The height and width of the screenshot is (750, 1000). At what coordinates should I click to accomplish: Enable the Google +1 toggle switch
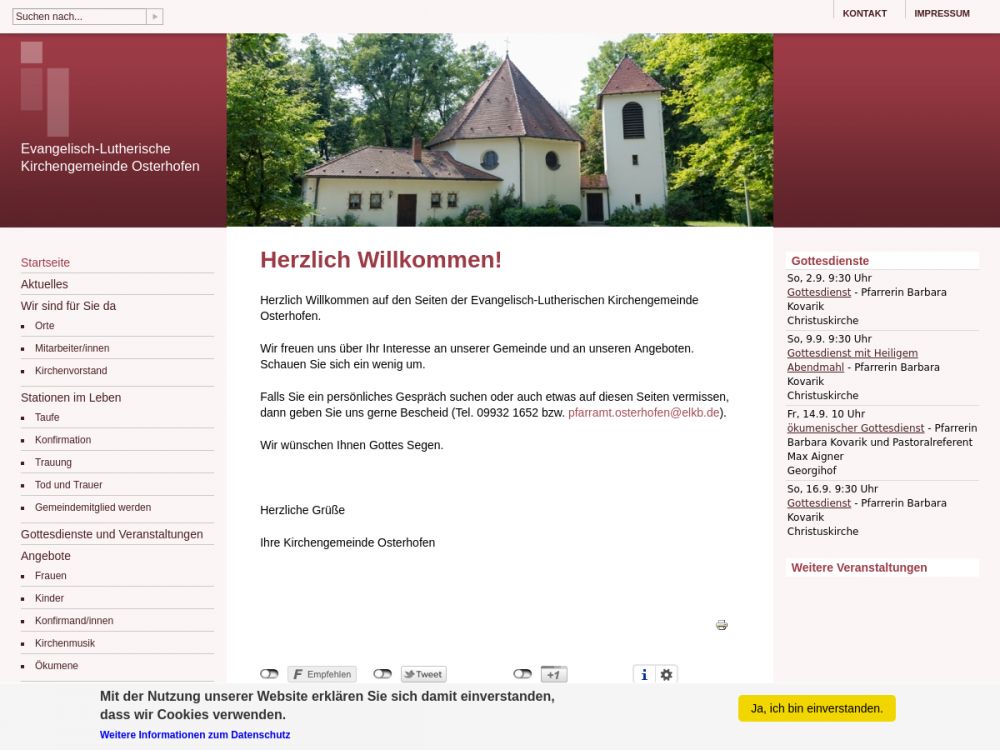[522, 674]
